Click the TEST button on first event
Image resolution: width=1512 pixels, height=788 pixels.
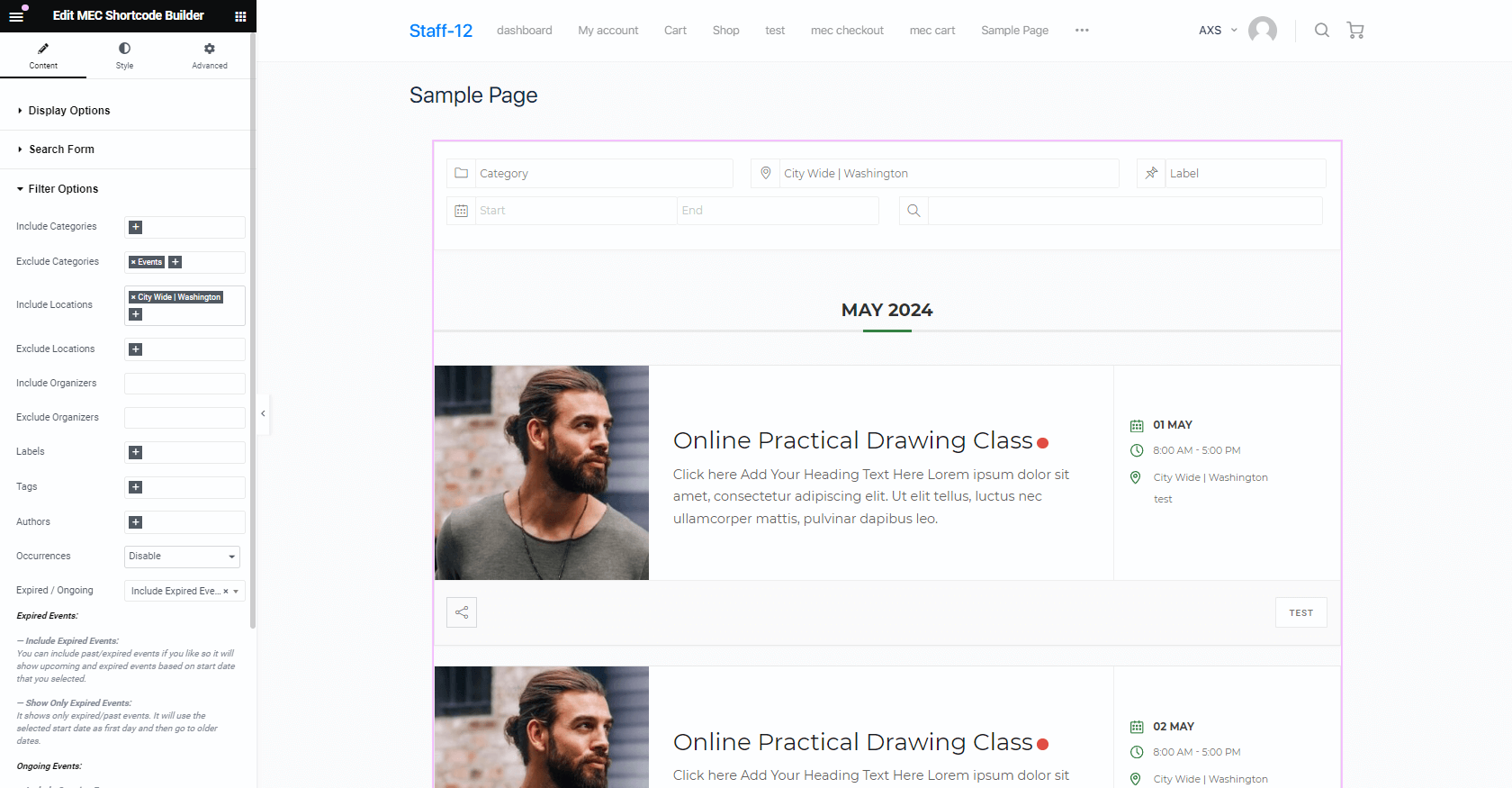(1301, 612)
